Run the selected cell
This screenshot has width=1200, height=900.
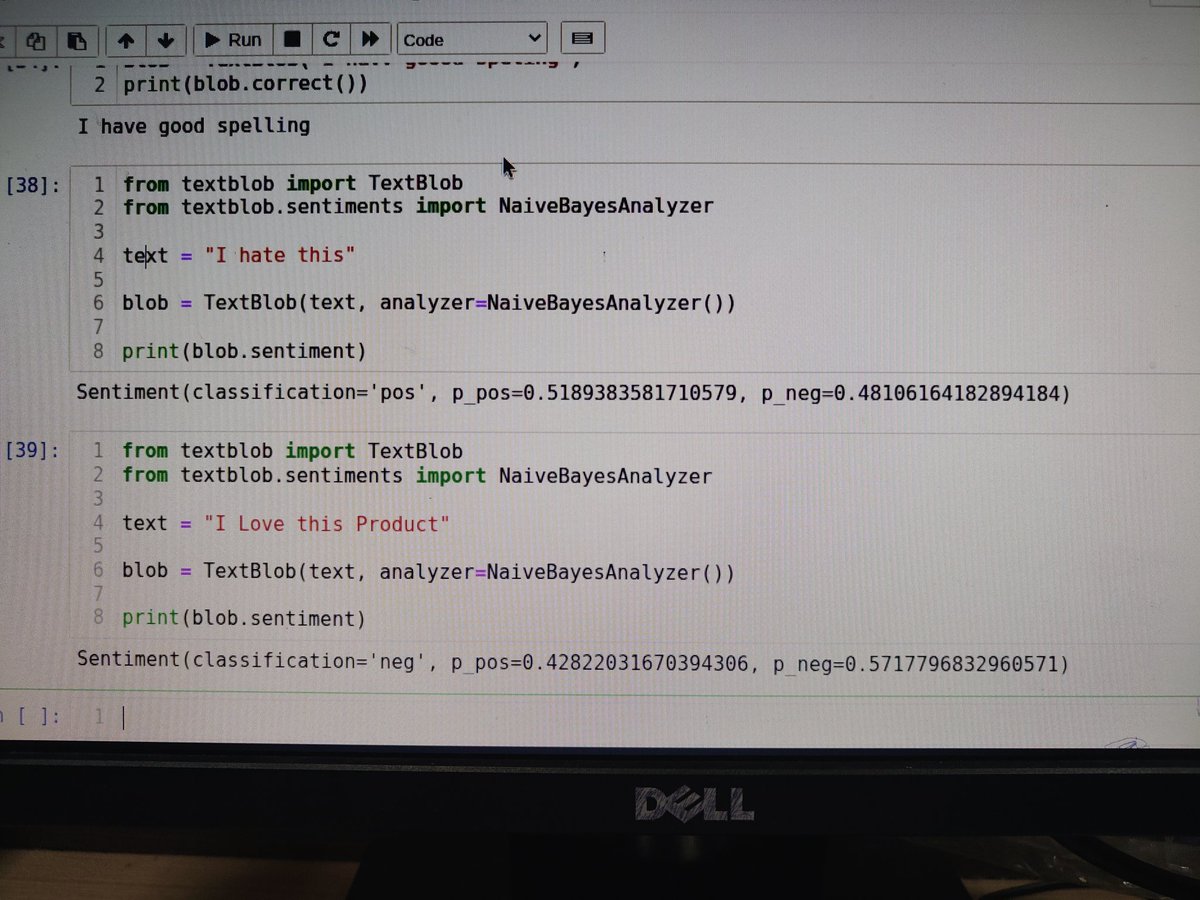point(232,40)
